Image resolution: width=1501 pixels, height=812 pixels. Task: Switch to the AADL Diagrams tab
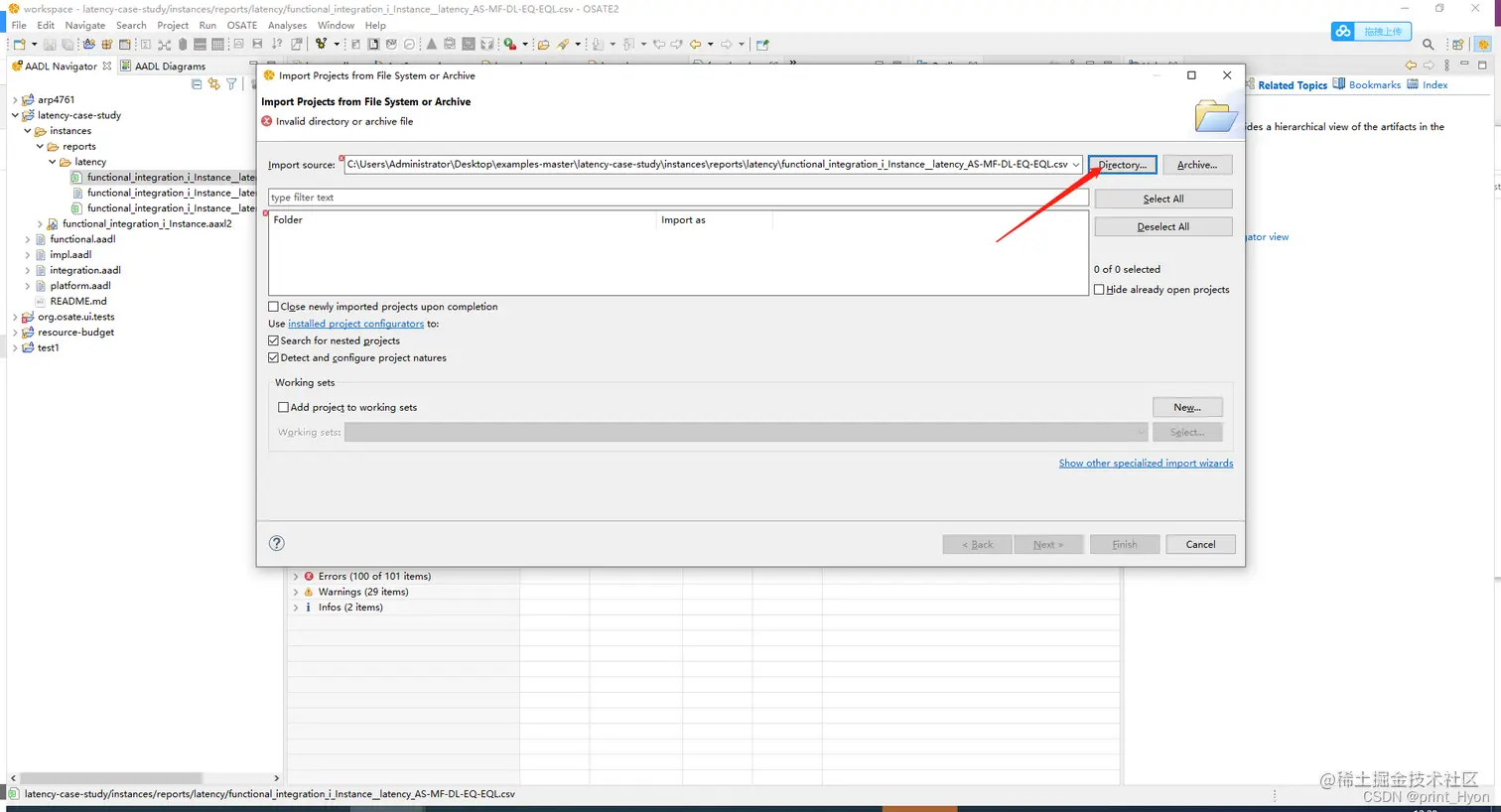pos(163,67)
